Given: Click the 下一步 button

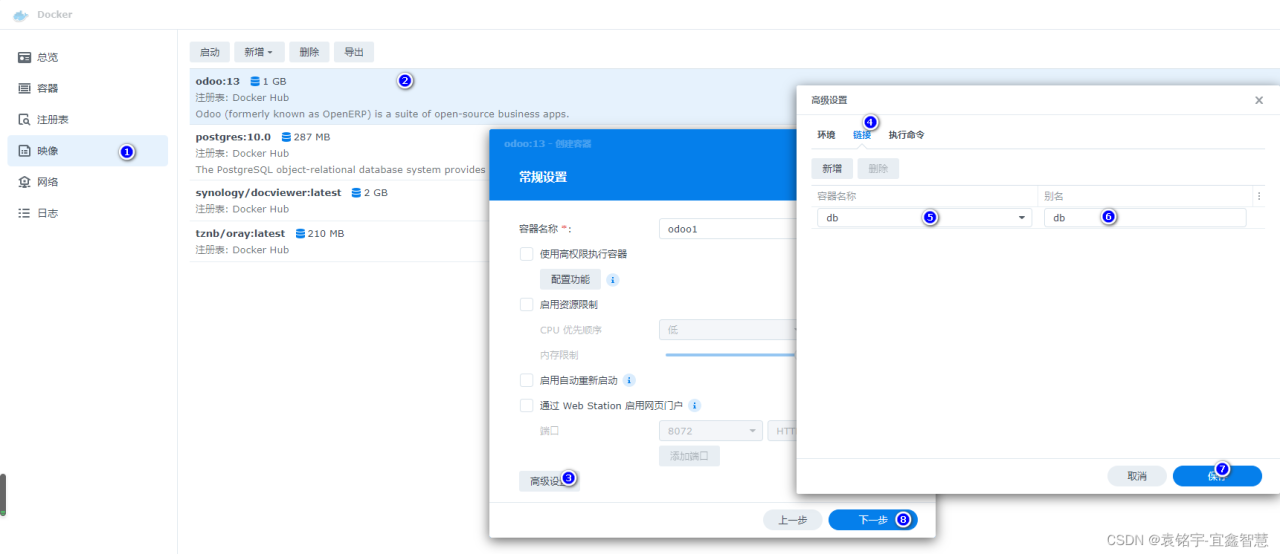Looking at the screenshot, I should (873, 520).
